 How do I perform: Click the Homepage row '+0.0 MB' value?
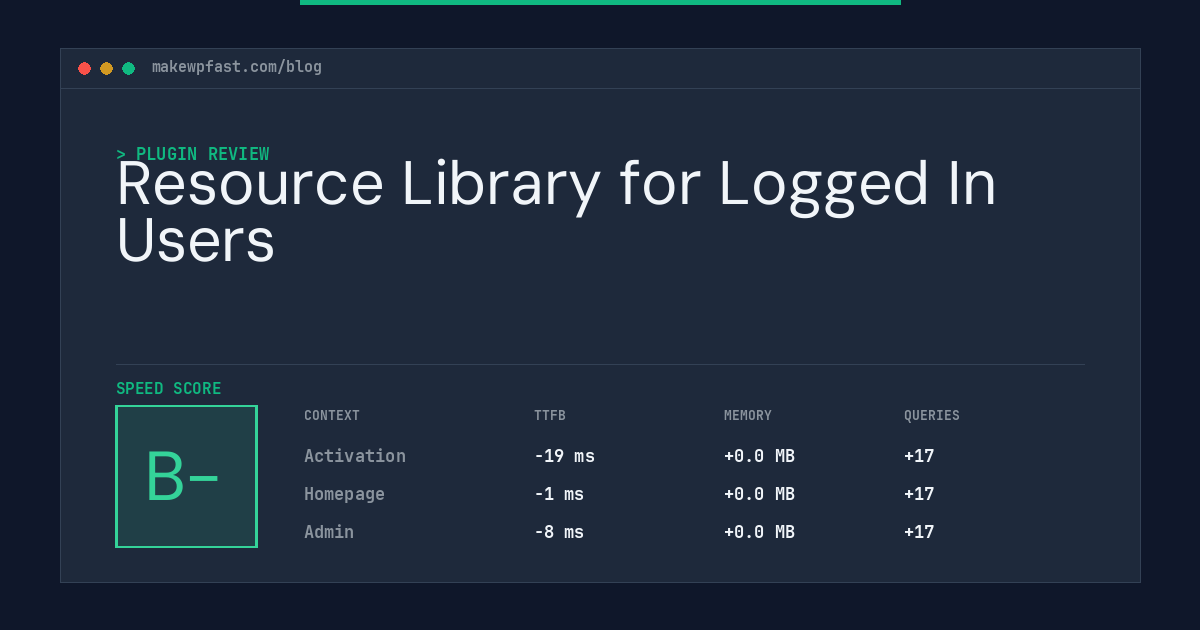[759, 494]
